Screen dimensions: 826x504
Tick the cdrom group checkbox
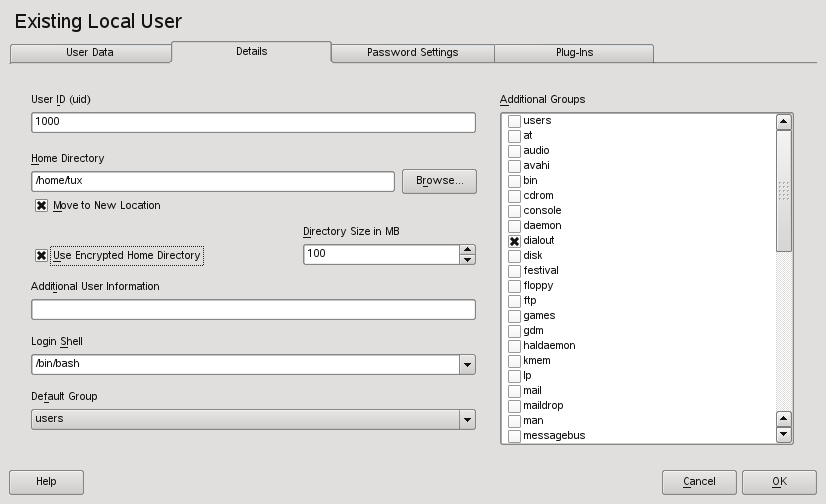click(x=514, y=196)
